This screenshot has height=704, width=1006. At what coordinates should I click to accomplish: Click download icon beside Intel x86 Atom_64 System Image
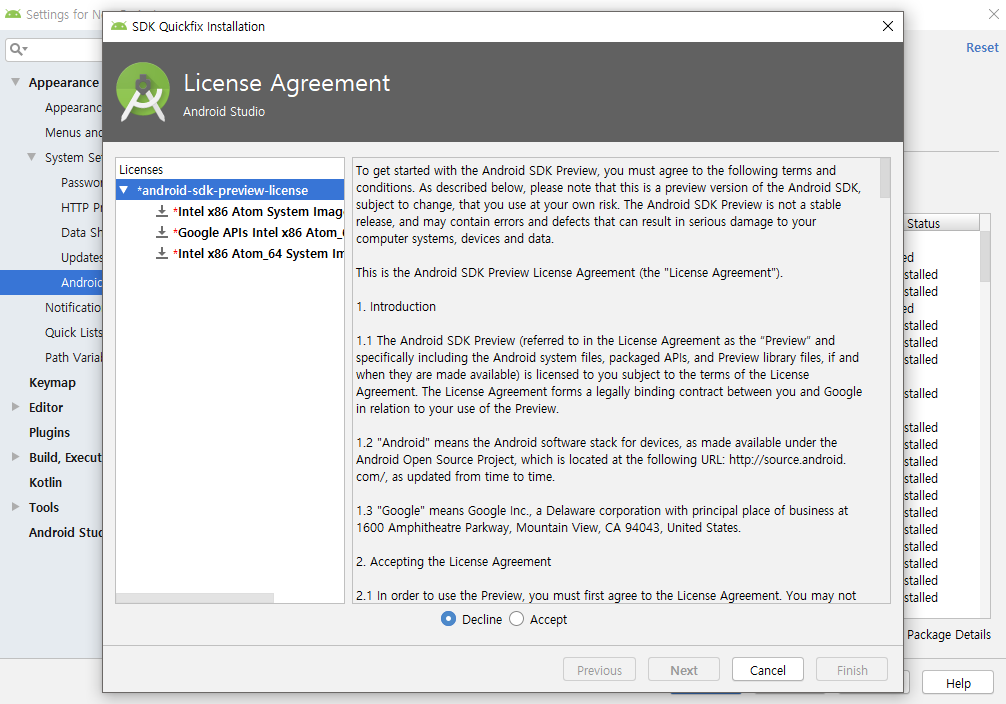coord(162,253)
